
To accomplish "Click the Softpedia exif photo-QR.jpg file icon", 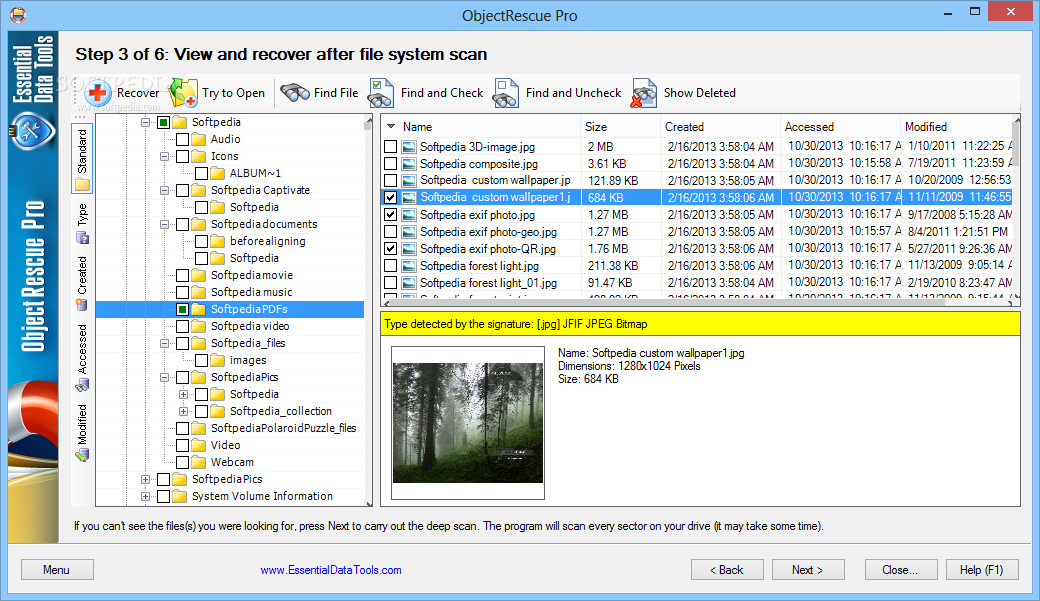I will [409, 249].
